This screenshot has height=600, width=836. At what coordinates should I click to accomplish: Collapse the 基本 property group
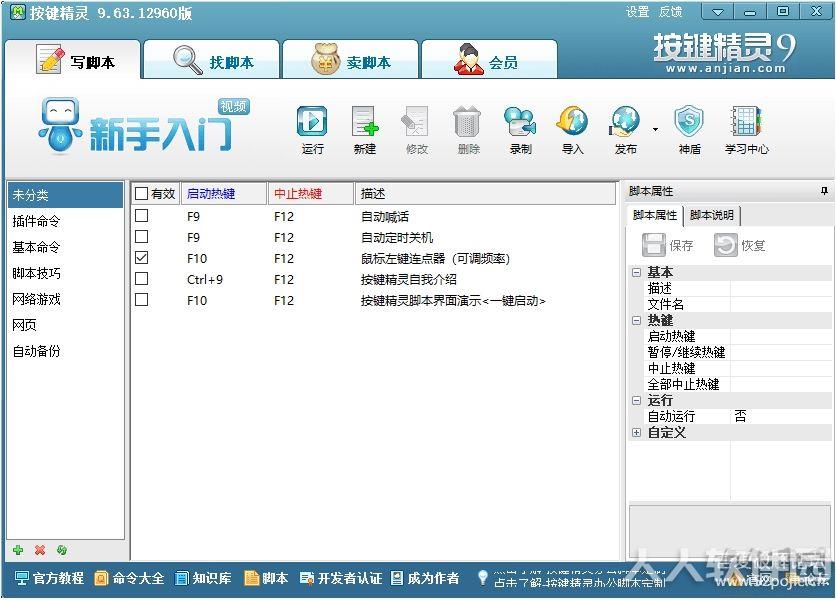[636, 273]
